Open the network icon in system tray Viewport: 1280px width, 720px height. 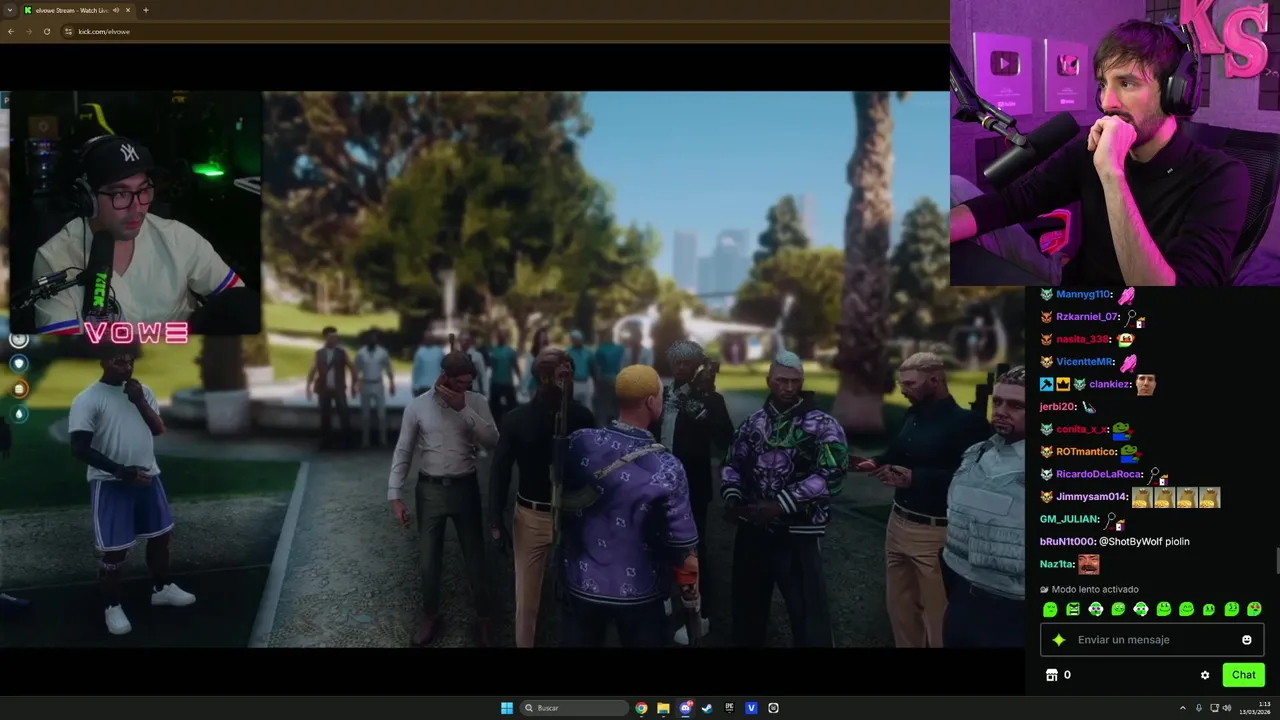tap(1214, 708)
